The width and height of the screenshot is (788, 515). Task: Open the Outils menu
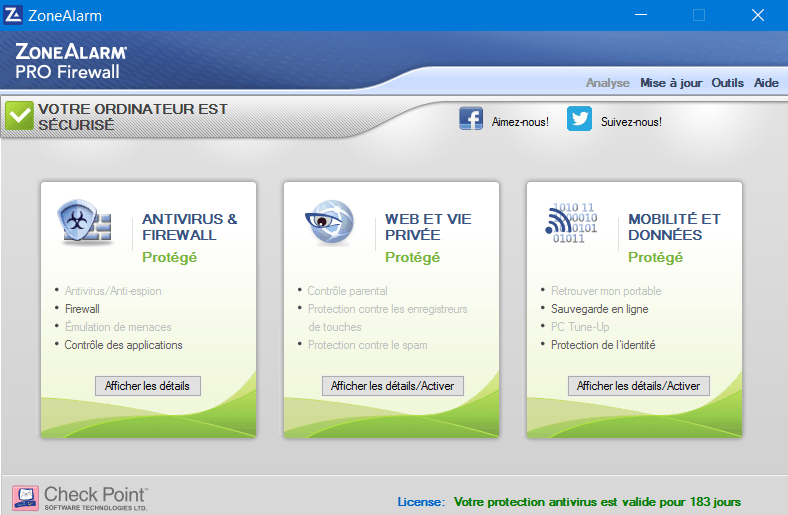[x=727, y=83]
